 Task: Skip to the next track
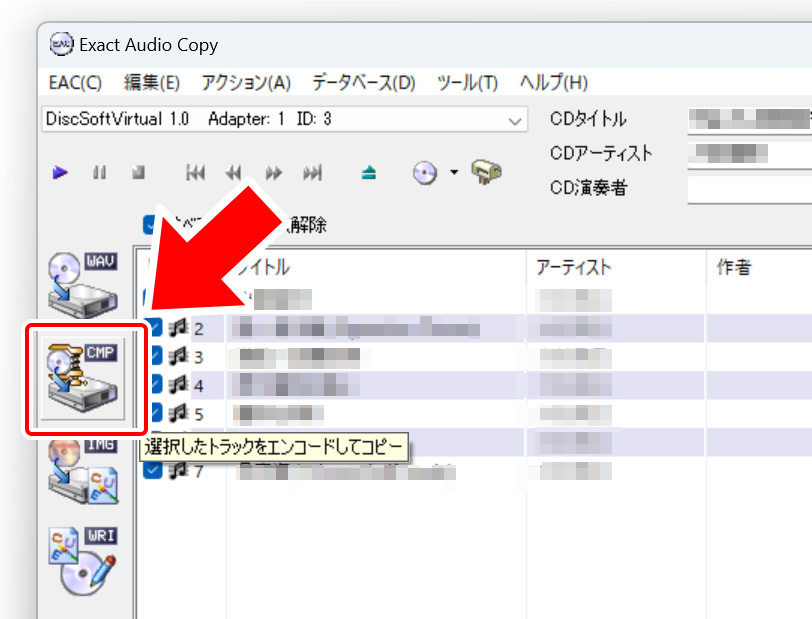click(312, 172)
